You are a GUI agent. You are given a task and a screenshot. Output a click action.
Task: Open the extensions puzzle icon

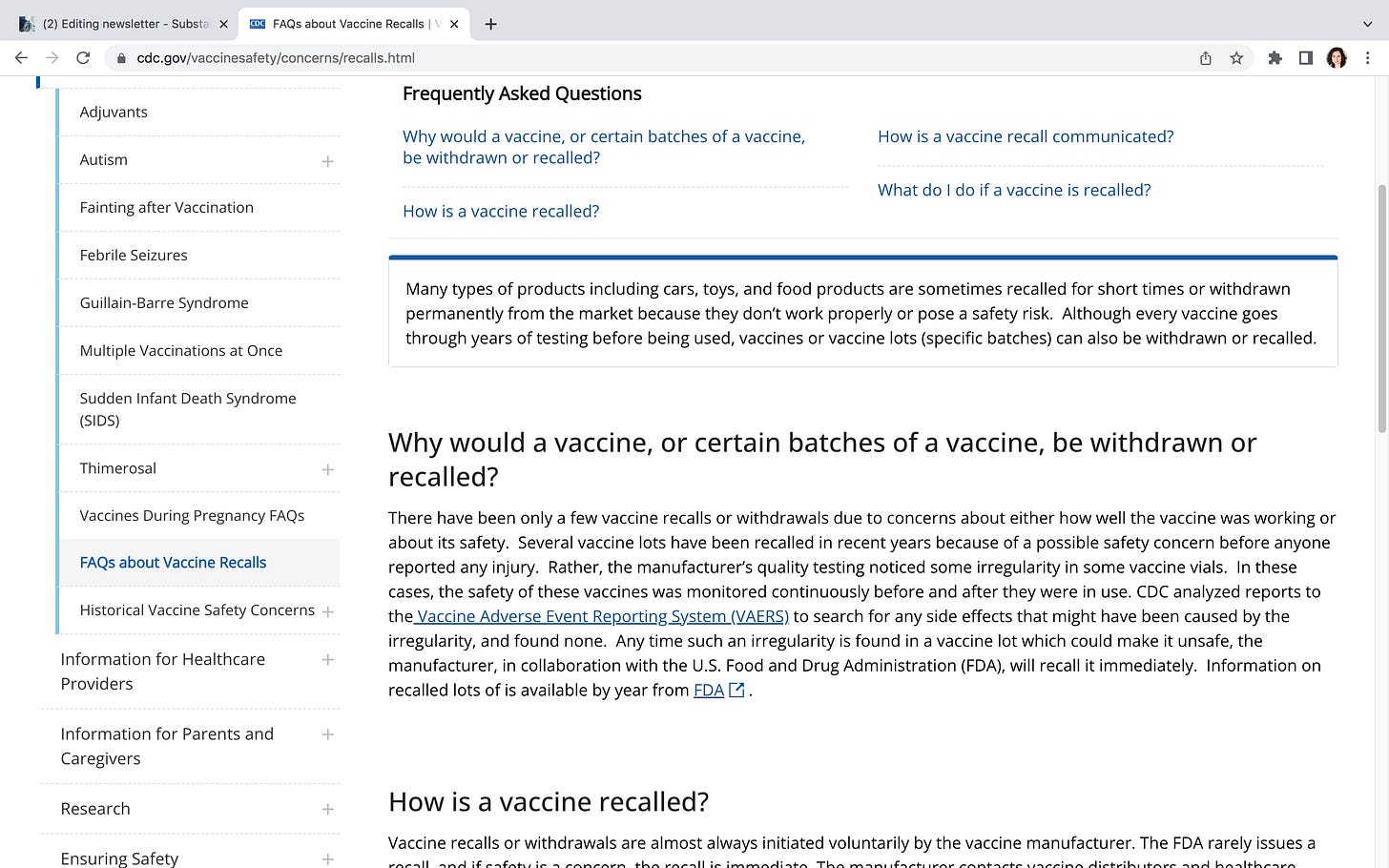(1275, 58)
